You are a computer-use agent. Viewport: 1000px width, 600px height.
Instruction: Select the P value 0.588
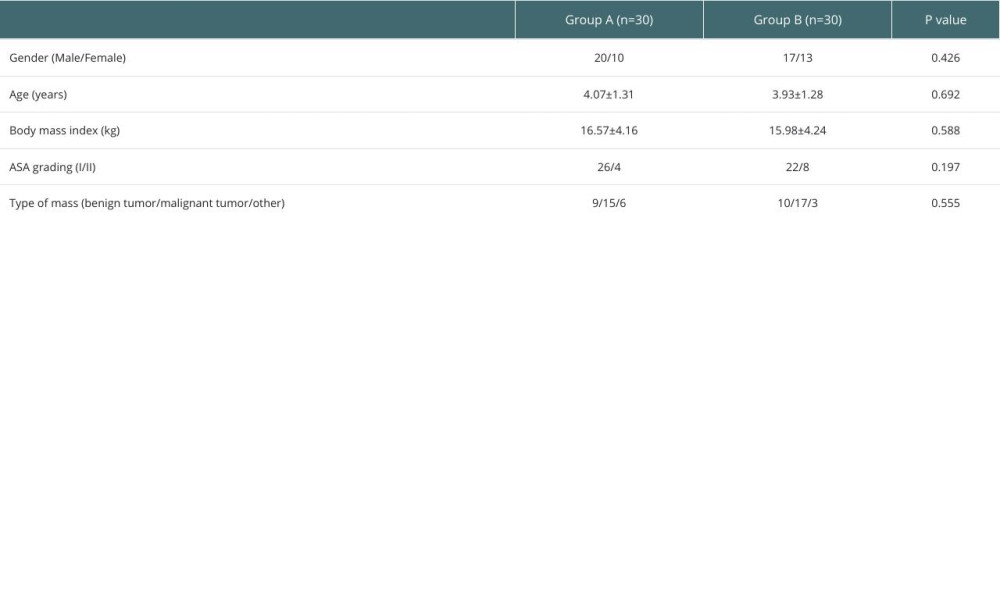(x=945, y=131)
